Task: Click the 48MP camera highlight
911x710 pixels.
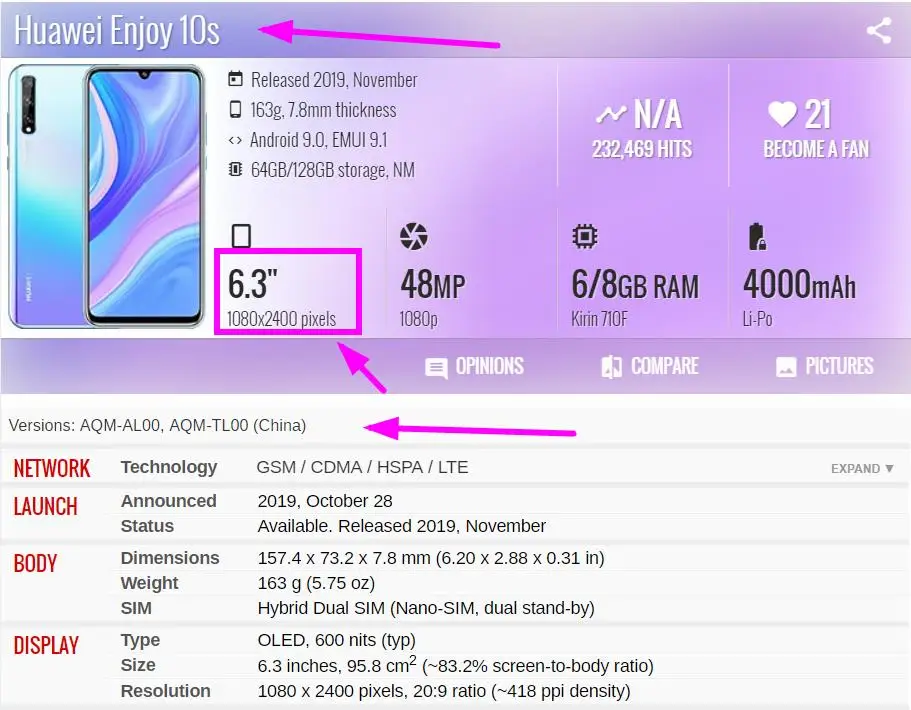Action: click(433, 285)
